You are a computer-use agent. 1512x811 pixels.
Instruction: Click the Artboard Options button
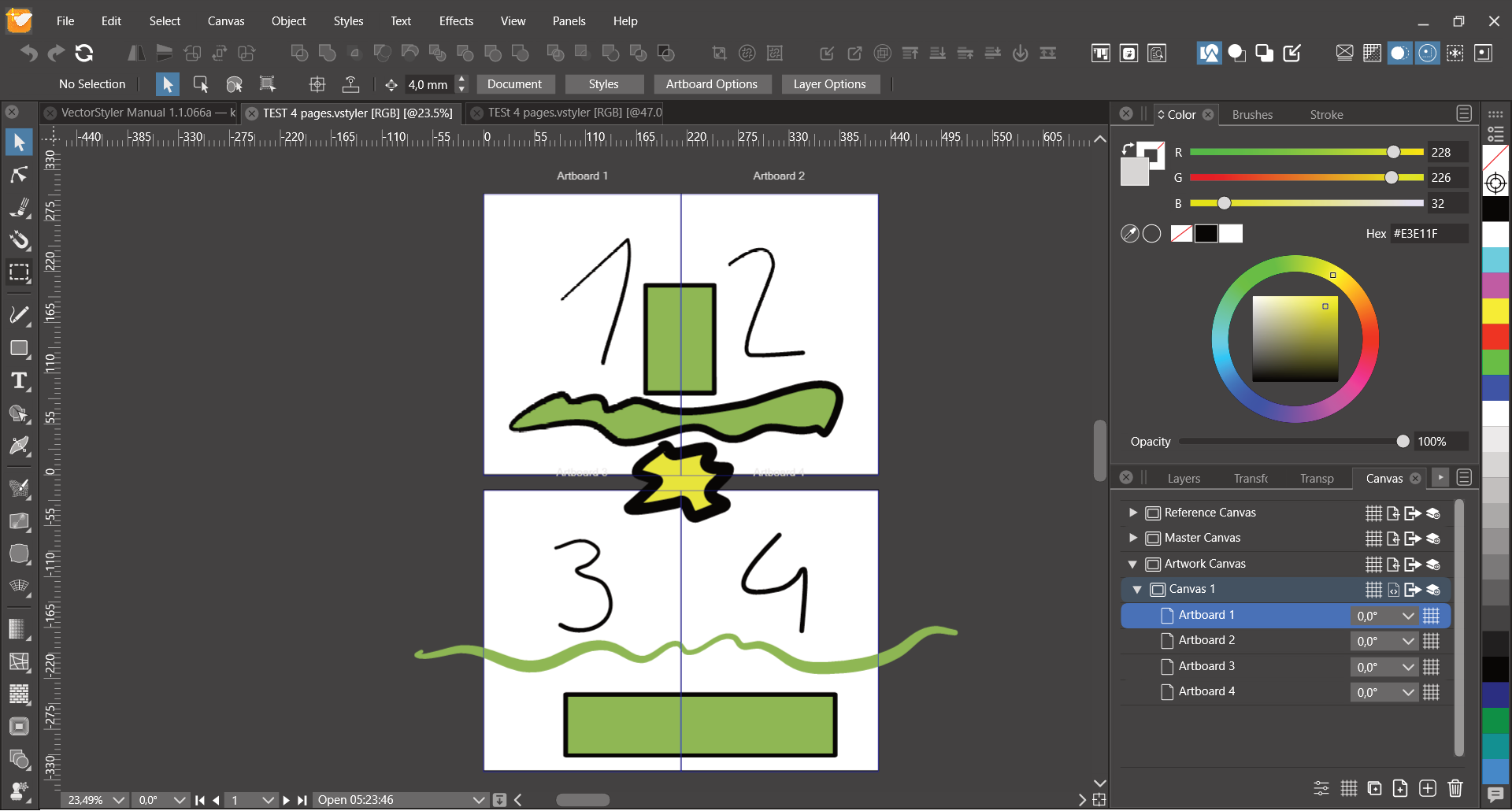[711, 84]
